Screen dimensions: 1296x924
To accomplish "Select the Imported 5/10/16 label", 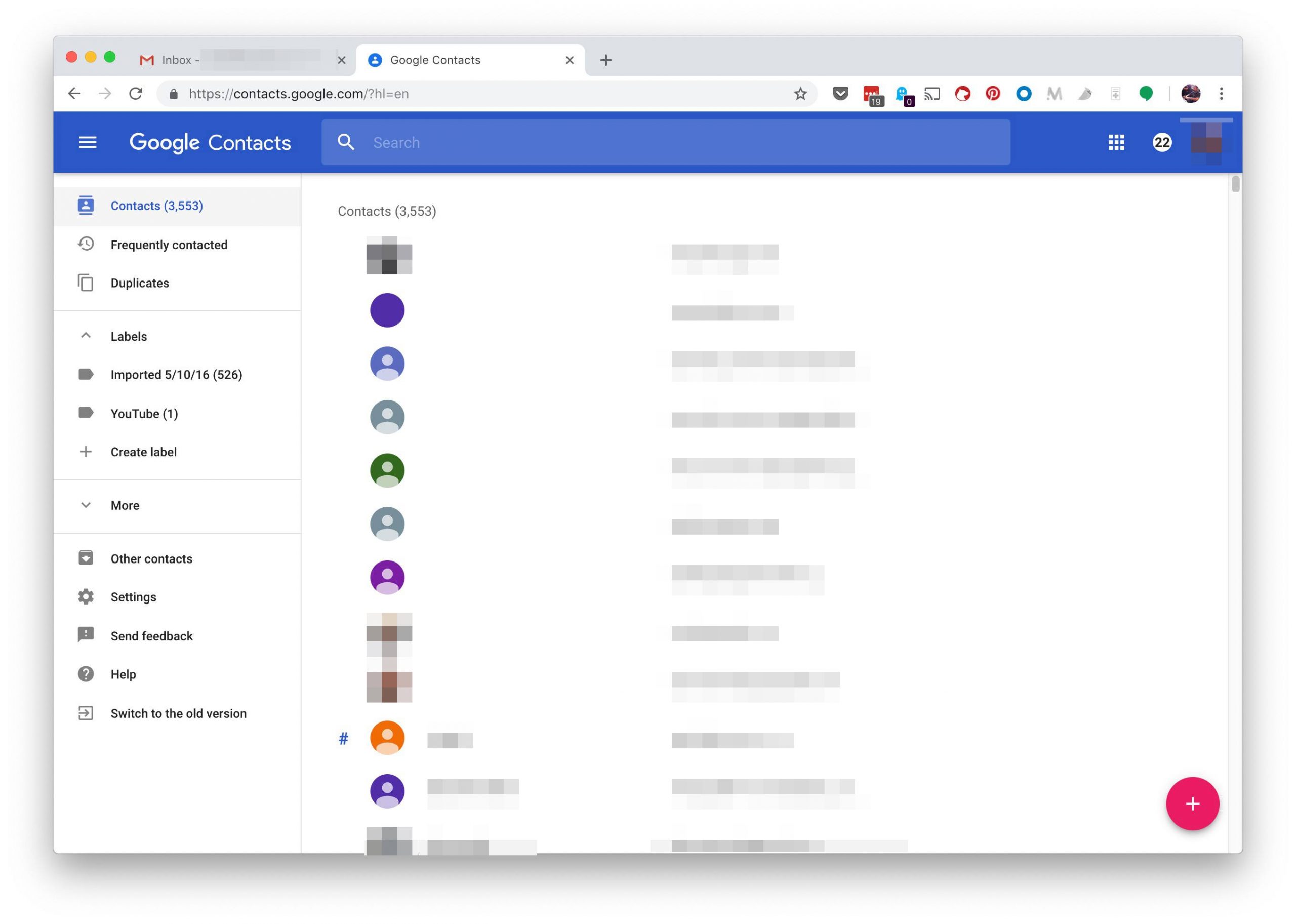I will tap(176, 374).
